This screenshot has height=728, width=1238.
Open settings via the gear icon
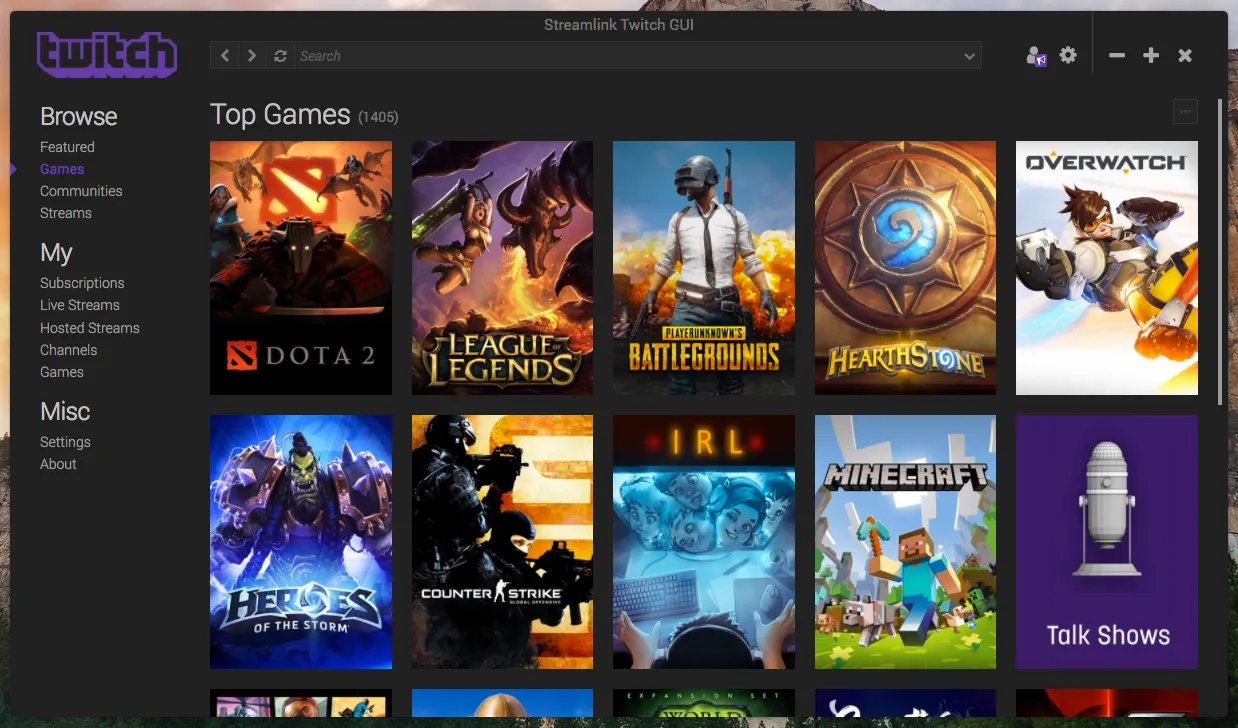pos(1068,55)
